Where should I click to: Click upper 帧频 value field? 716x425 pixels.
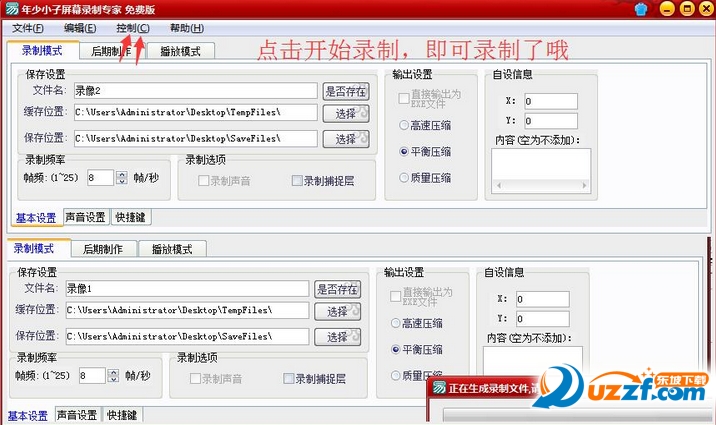[x=100, y=178]
